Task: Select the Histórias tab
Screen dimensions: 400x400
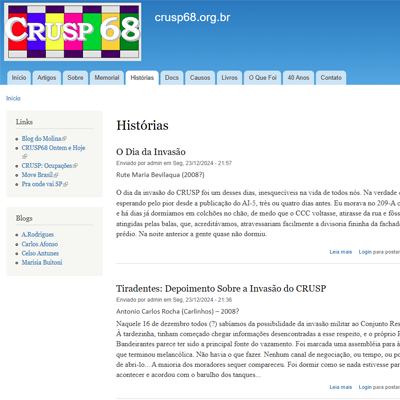Action: click(x=142, y=78)
